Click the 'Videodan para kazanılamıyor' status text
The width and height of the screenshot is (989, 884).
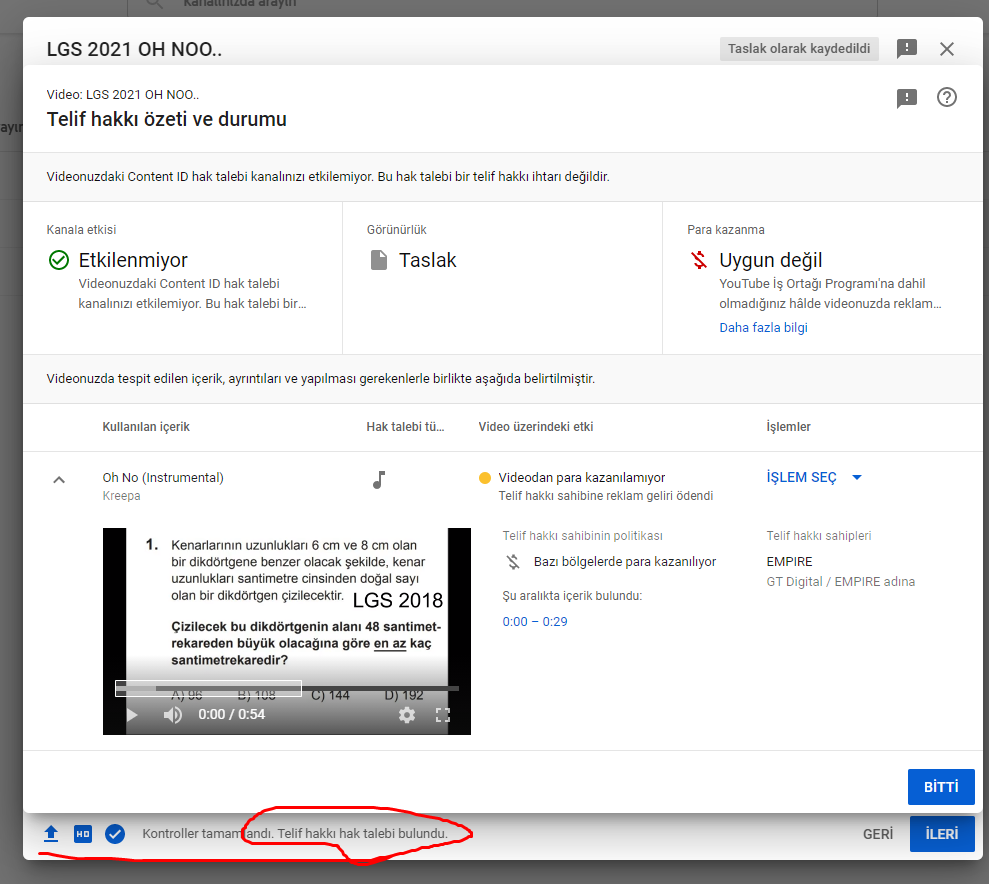(582, 477)
